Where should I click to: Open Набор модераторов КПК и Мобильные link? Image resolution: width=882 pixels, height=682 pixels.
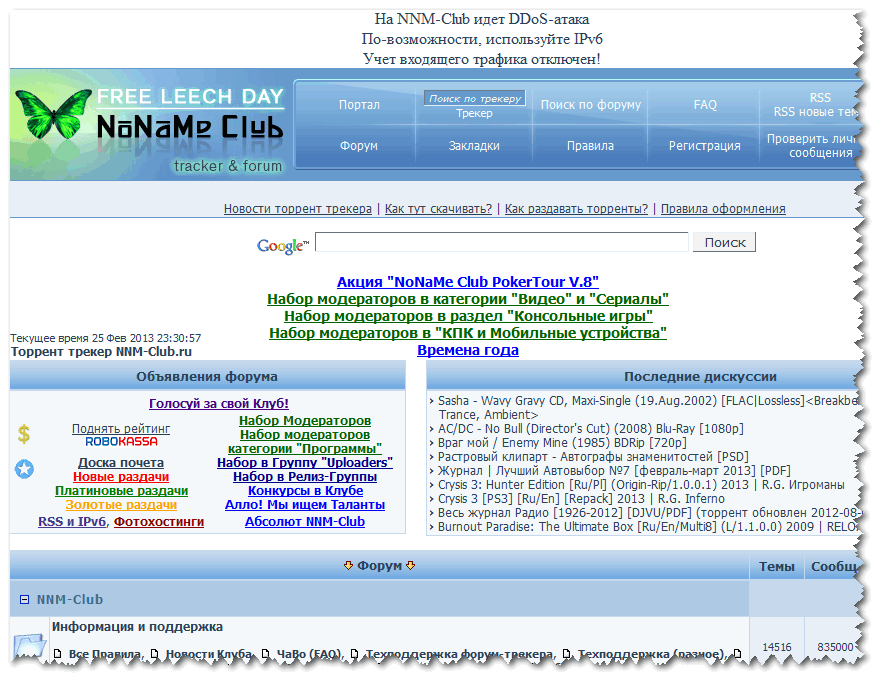pos(468,333)
